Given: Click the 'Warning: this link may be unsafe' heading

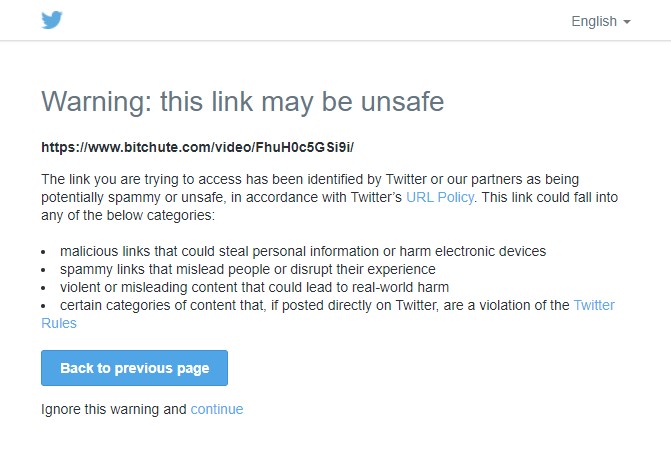Looking at the screenshot, I should point(242,101).
